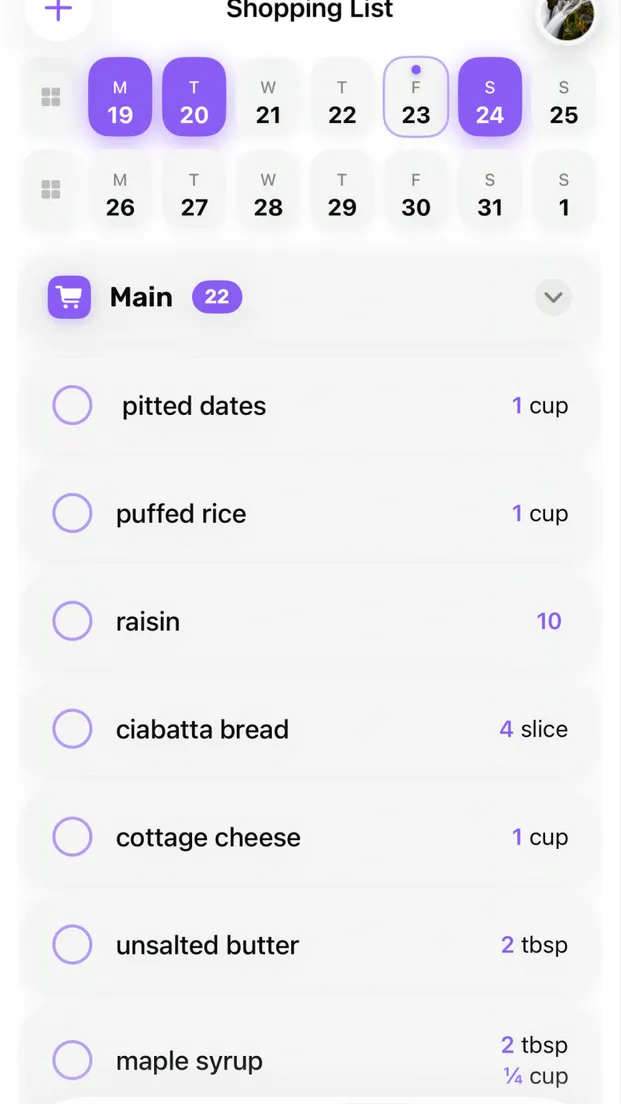Image resolution: width=621 pixels, height=1104 pixels.
Task: Collapse the Main shopping list section
Action: [x=552, y=297]
